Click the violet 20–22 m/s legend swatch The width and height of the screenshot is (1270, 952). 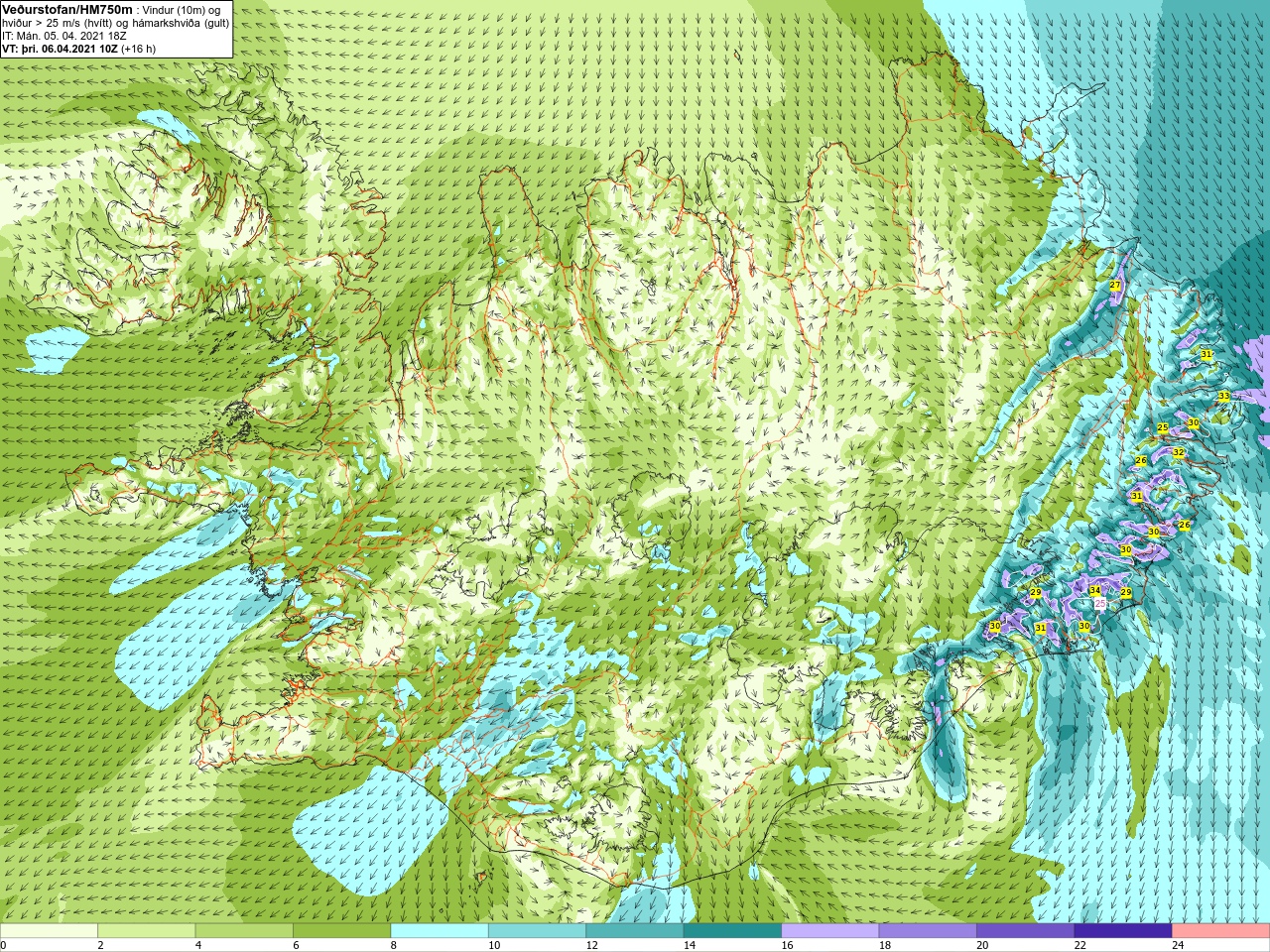point(1026,931)
